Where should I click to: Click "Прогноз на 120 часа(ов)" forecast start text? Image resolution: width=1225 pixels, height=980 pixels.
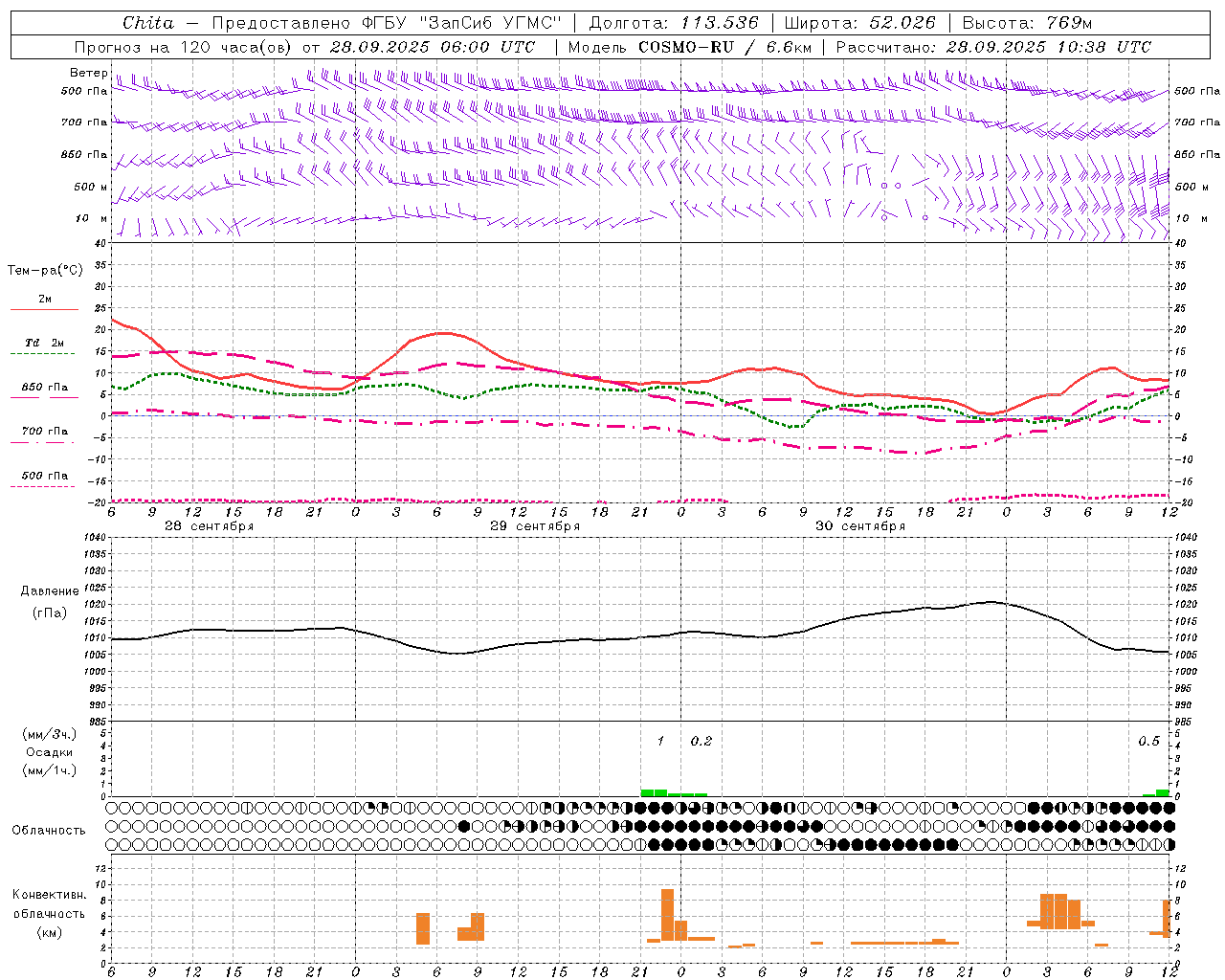[185, 47]
